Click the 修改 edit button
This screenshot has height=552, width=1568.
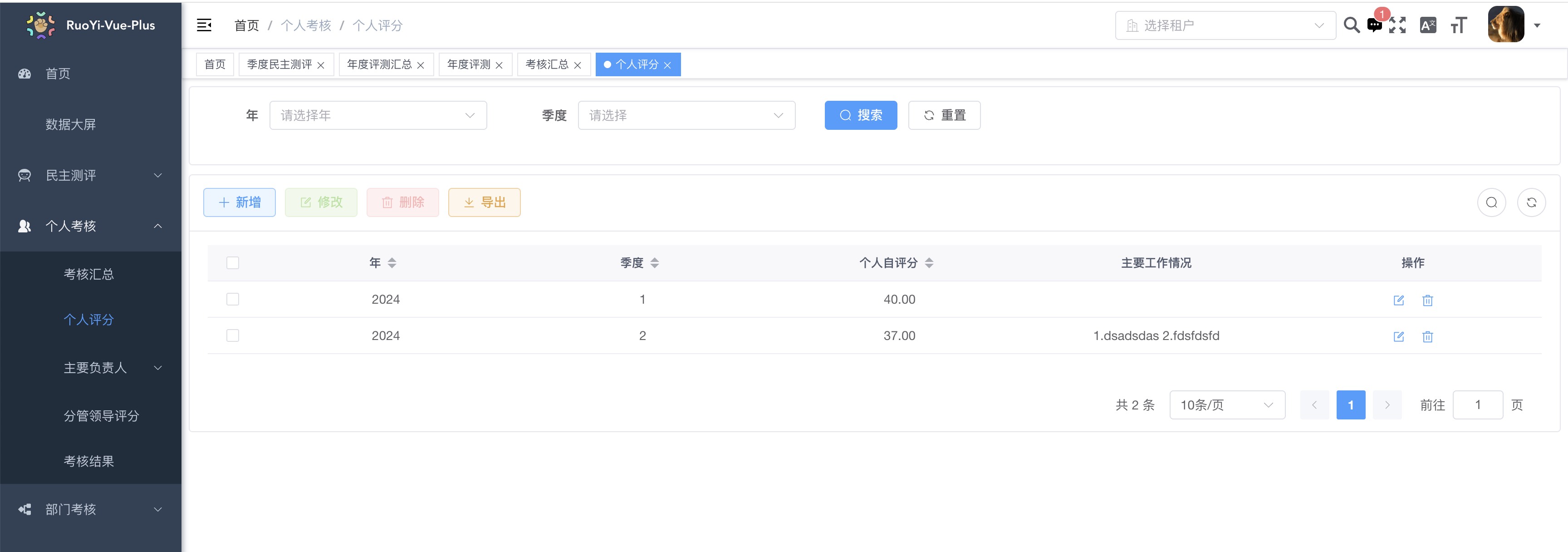pos(321,202)
